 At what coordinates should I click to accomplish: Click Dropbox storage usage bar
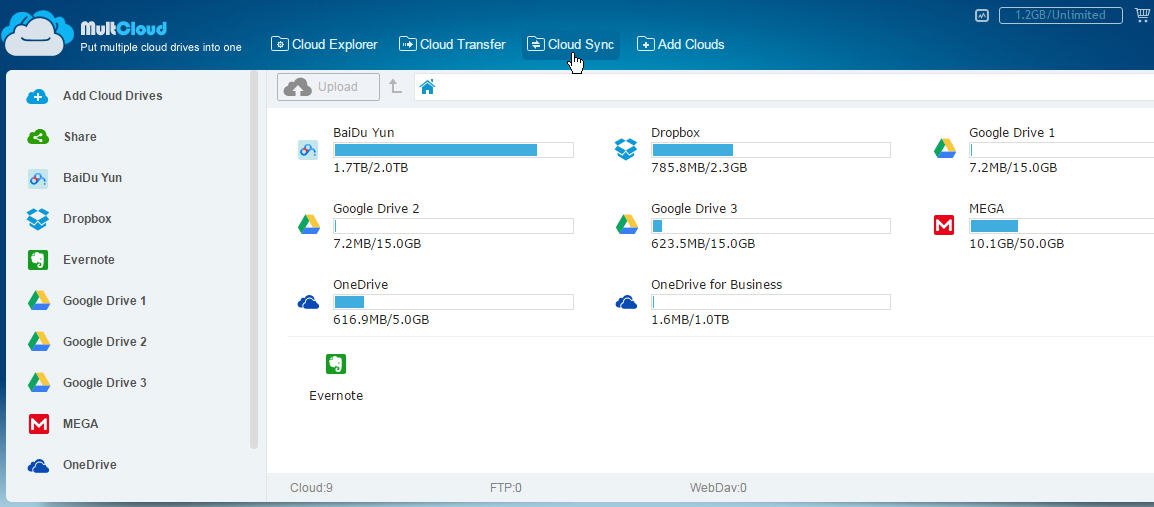point(771,150)
